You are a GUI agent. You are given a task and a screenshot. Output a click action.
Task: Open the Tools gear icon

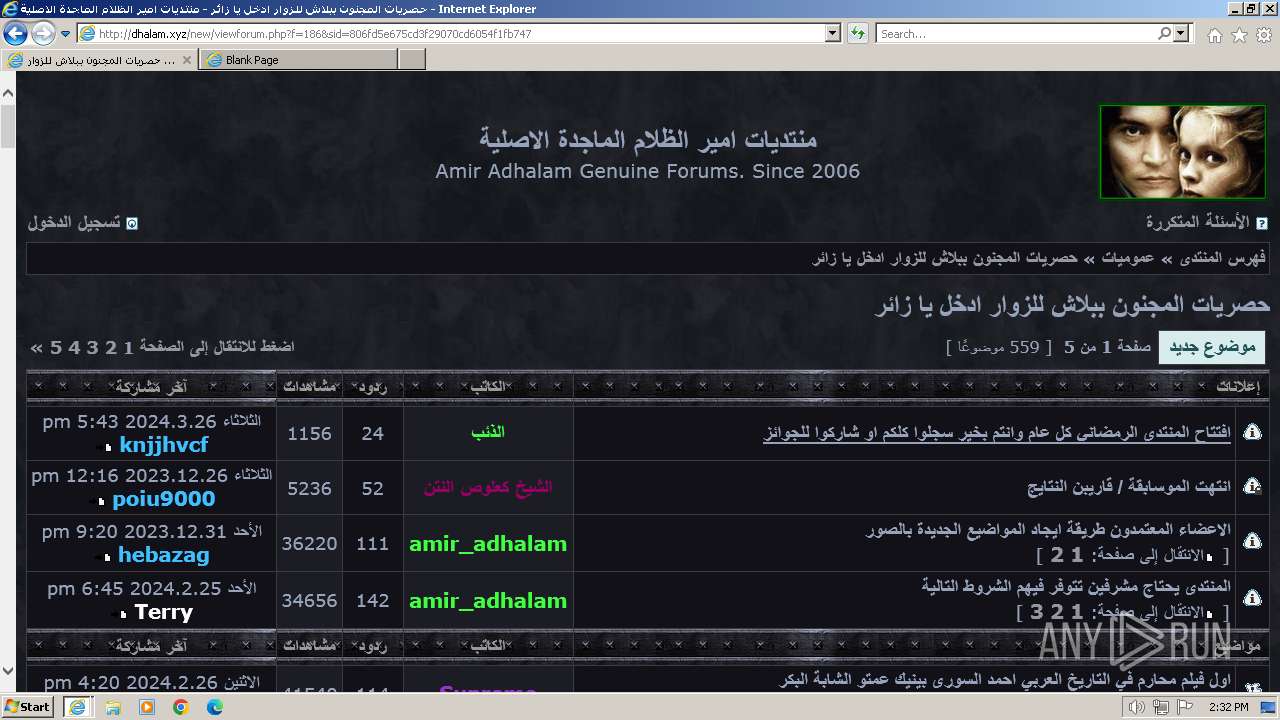1264,34
